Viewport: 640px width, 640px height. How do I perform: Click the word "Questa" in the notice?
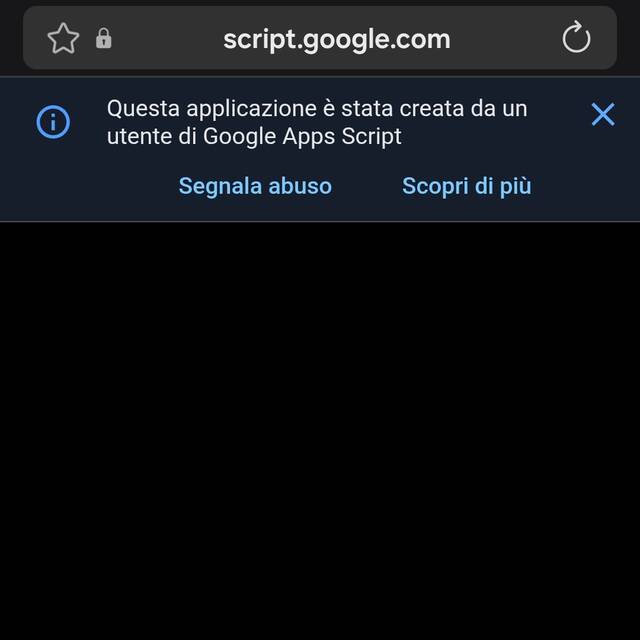click(139, 108)
